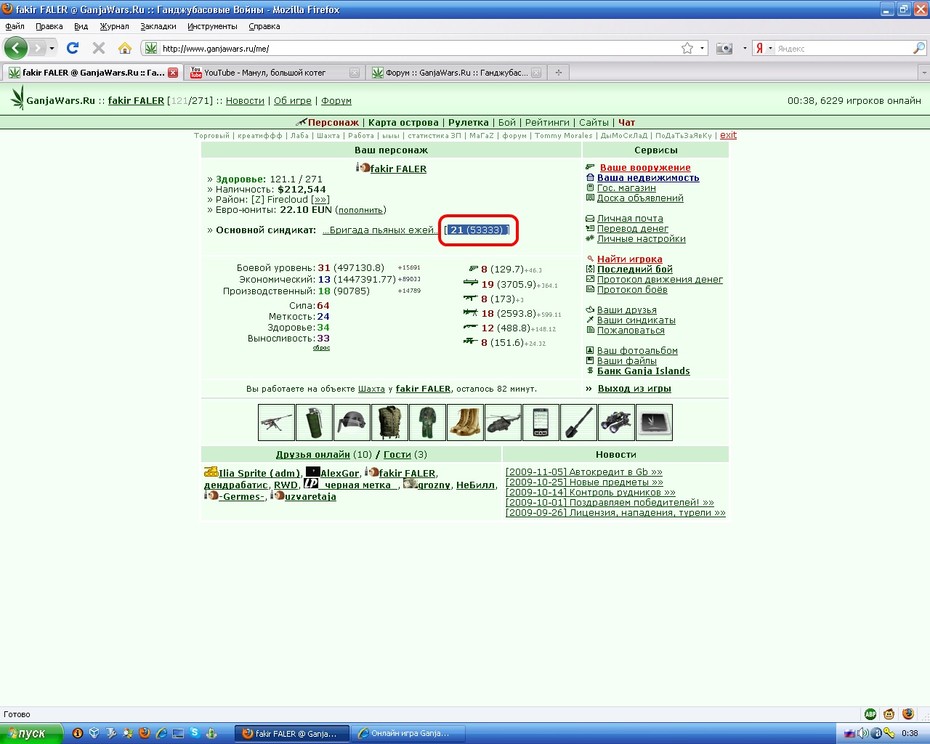
Task: Click the green grenade equipment icon
Action: (x=314, y=422)
